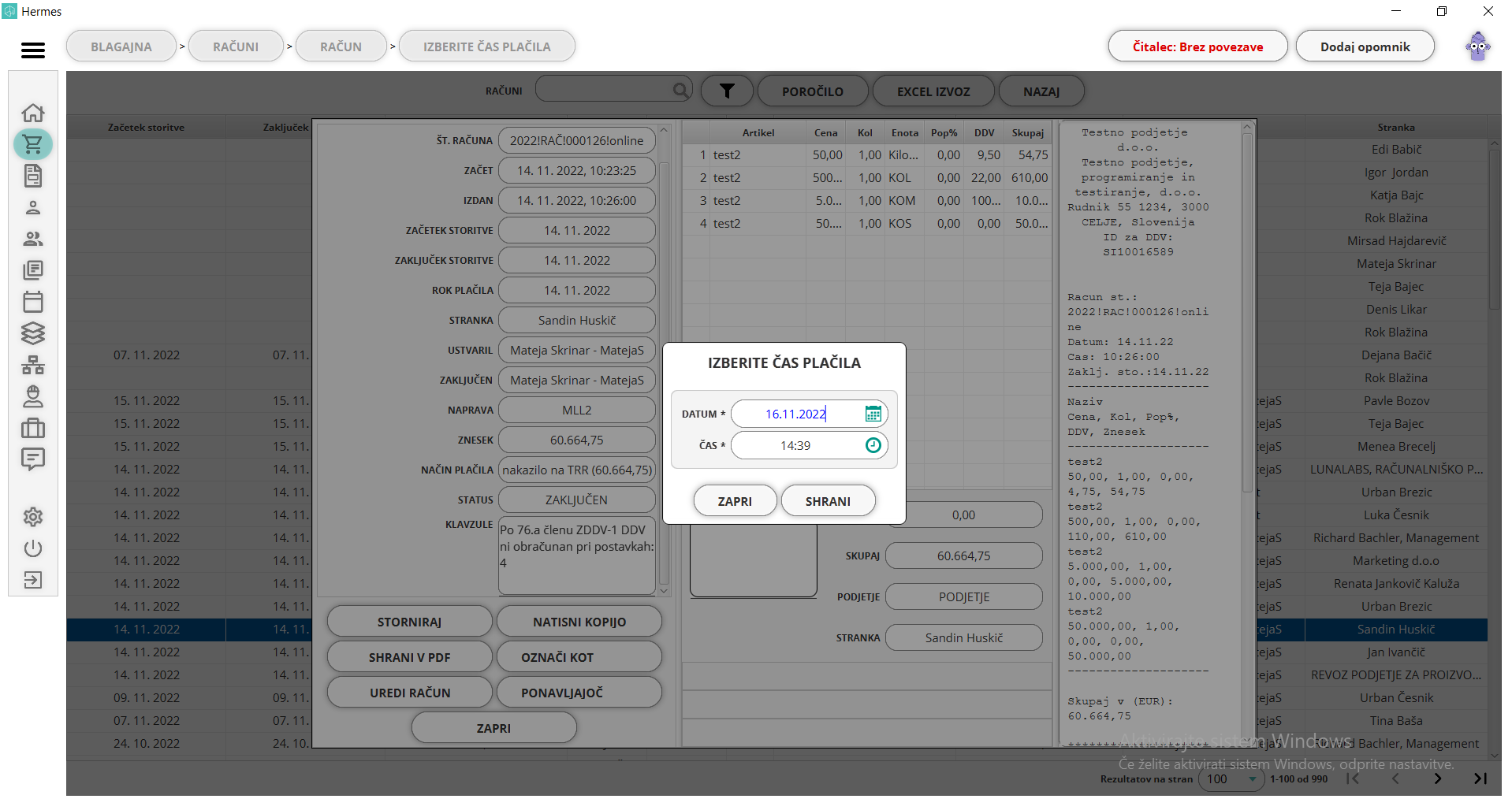Click the ŠT. RAČUNA field
This screenshot has width=1512, height=810.
coord(577,140)
